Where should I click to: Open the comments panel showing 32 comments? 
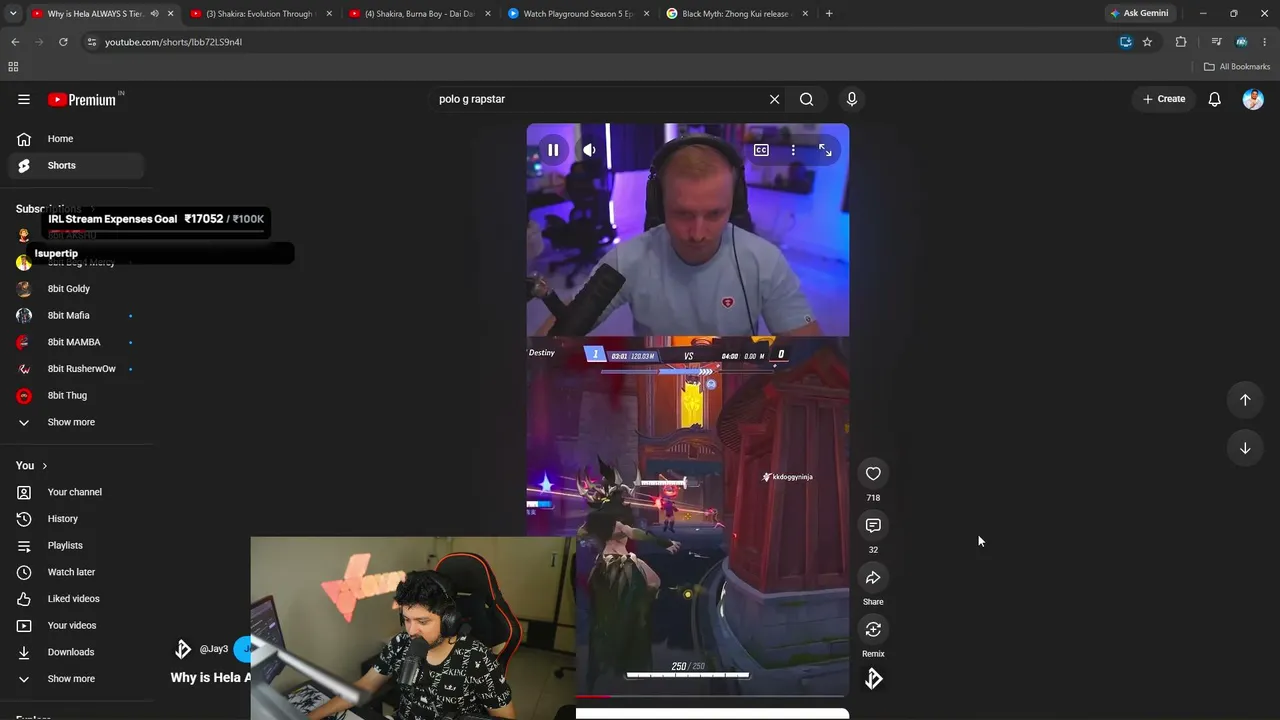(873, 526)
